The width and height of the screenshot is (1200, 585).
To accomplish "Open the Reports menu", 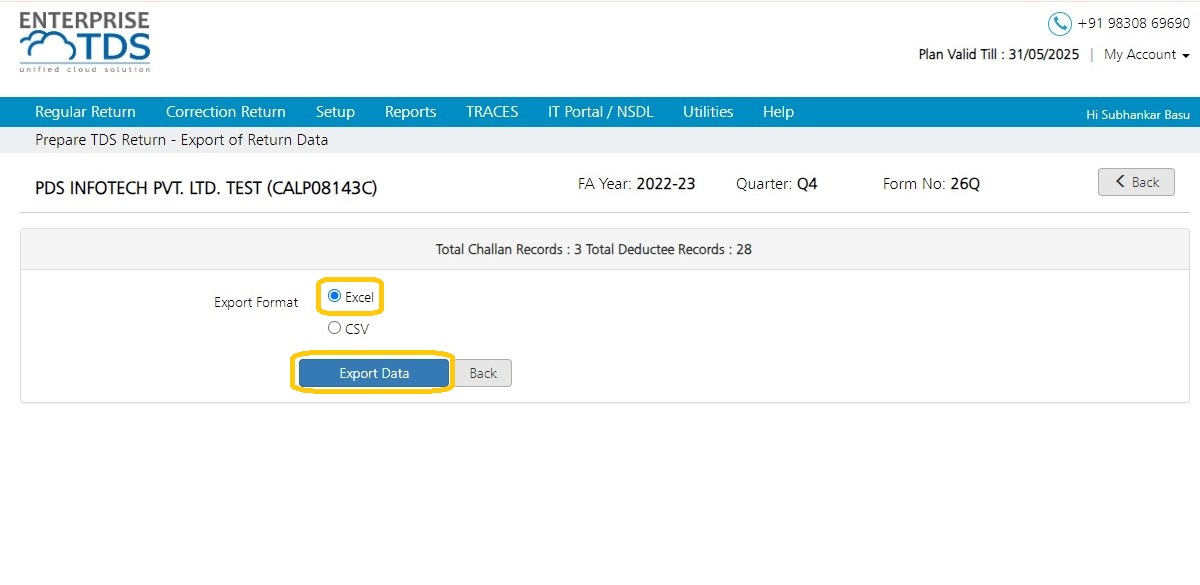I will point(410,112).
